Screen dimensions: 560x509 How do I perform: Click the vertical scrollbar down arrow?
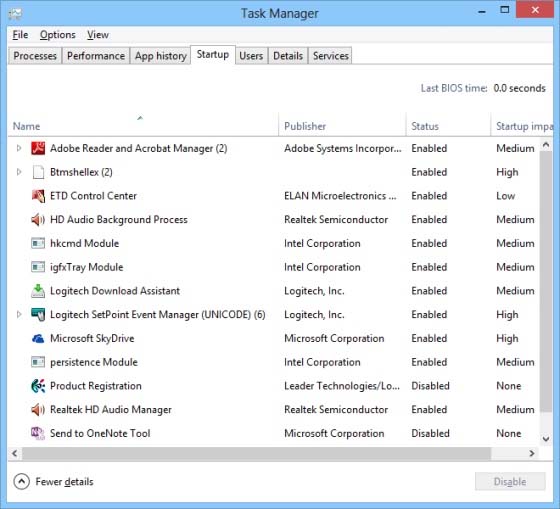(x=546, y=439)
